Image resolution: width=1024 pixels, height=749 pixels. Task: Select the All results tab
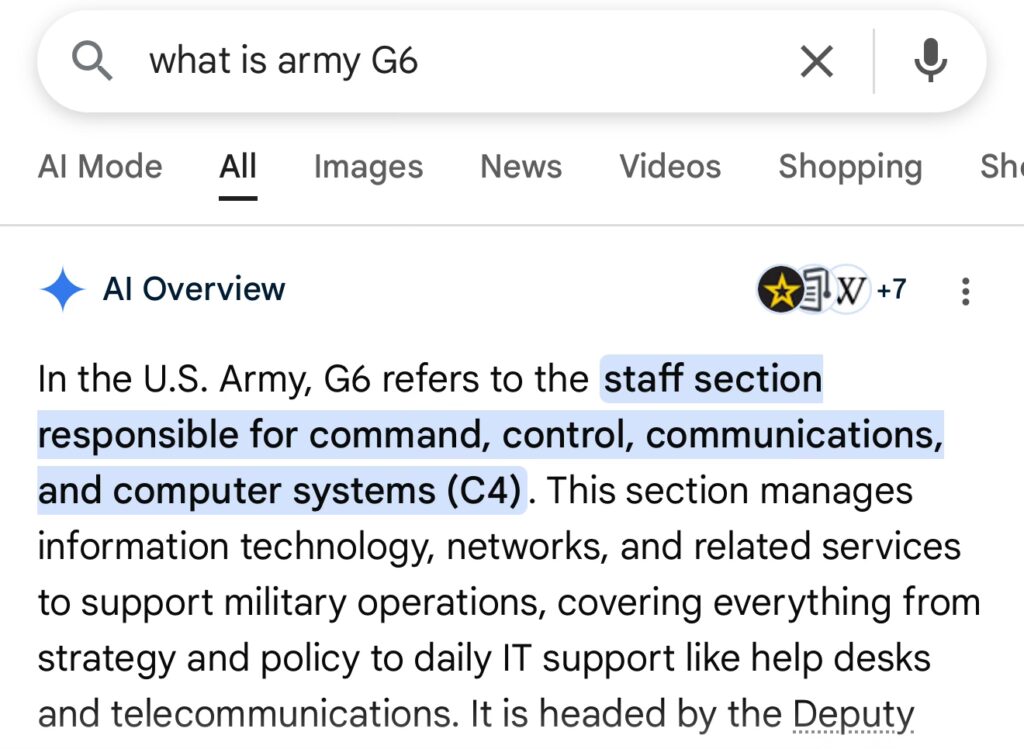click(238, 166)
